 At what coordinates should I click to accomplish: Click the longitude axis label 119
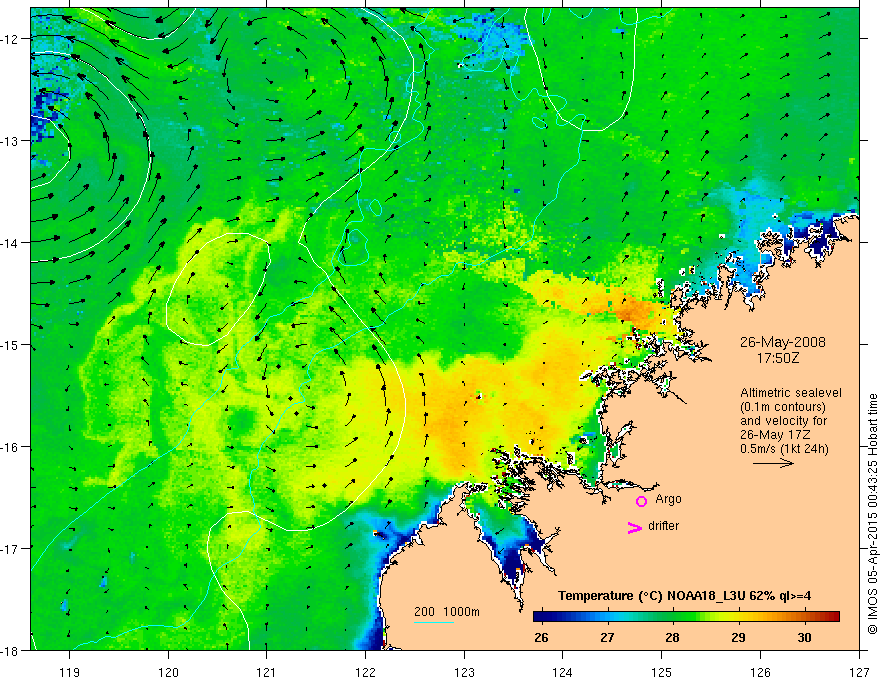click(x=70, y=672)
